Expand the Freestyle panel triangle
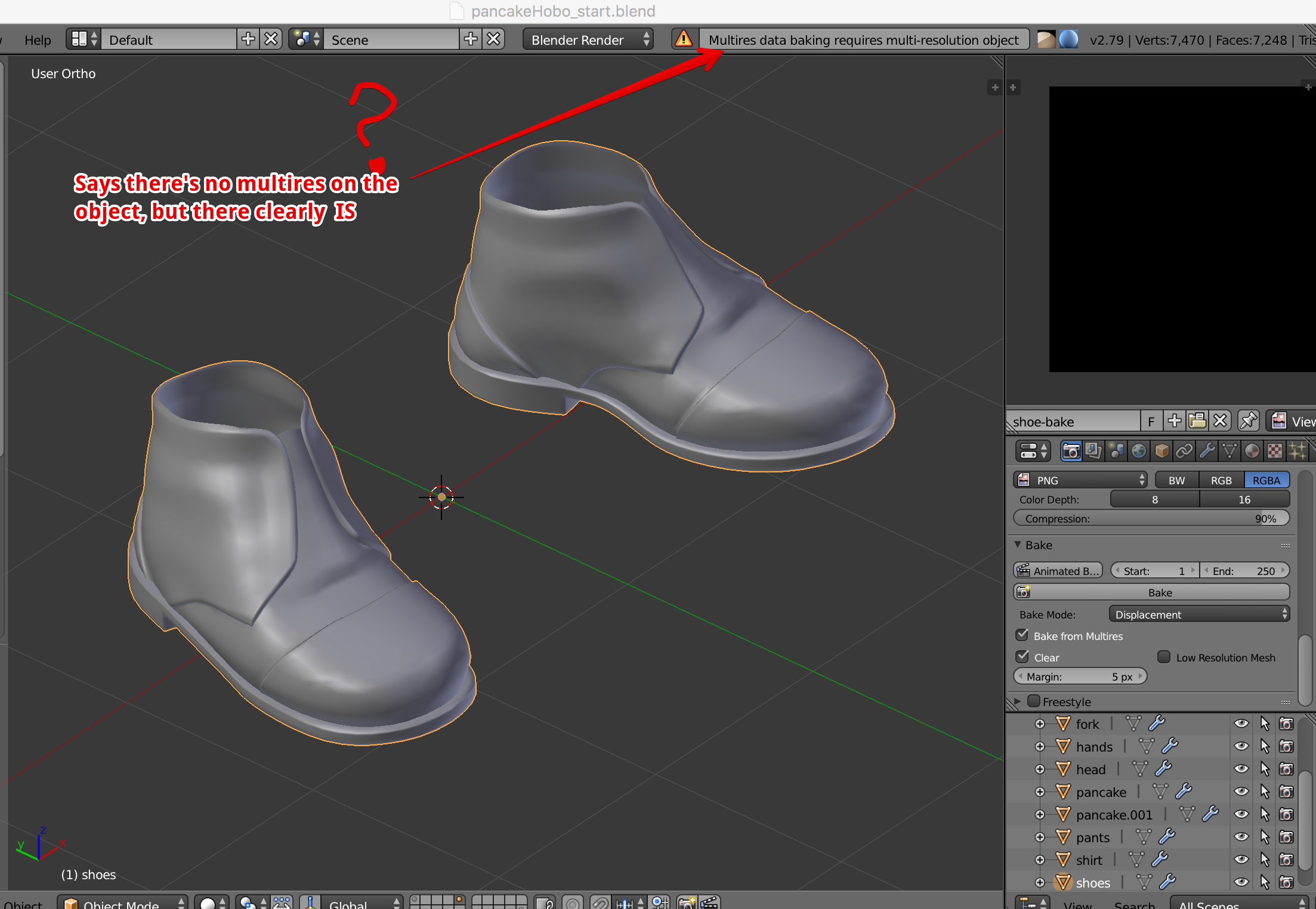 click(1018, 701)
